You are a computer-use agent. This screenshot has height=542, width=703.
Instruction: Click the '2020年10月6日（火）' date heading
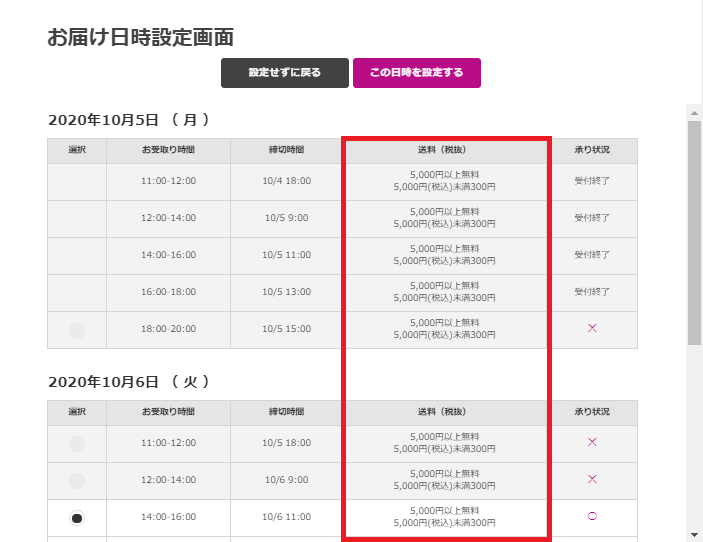pyautogui.click(x=129, y=382)
